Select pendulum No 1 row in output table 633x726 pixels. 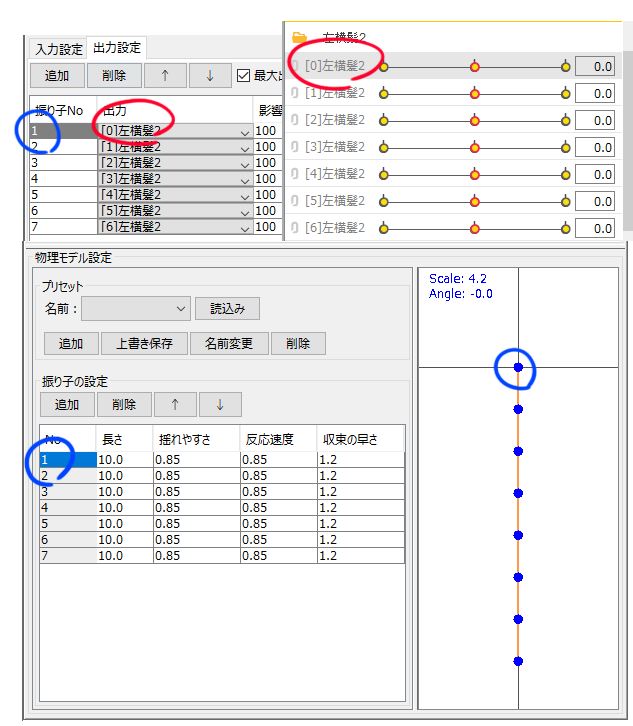pyautogui.click(x=63, y=131)
